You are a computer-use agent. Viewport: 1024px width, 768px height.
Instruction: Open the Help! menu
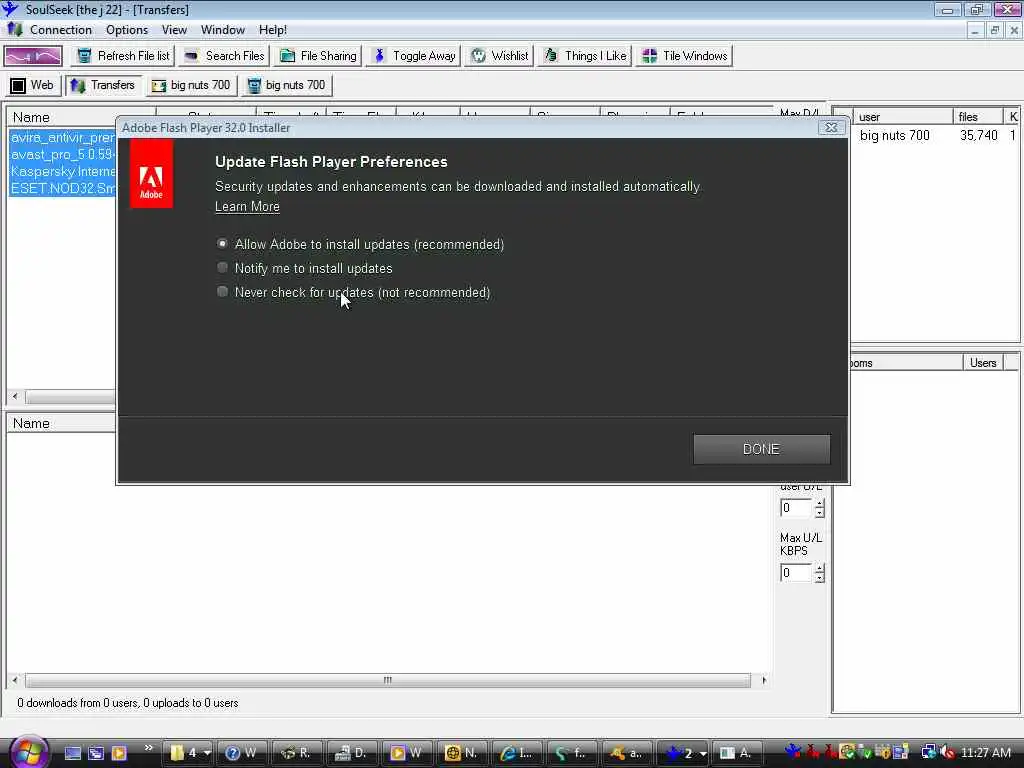click(x=272, y=30)
